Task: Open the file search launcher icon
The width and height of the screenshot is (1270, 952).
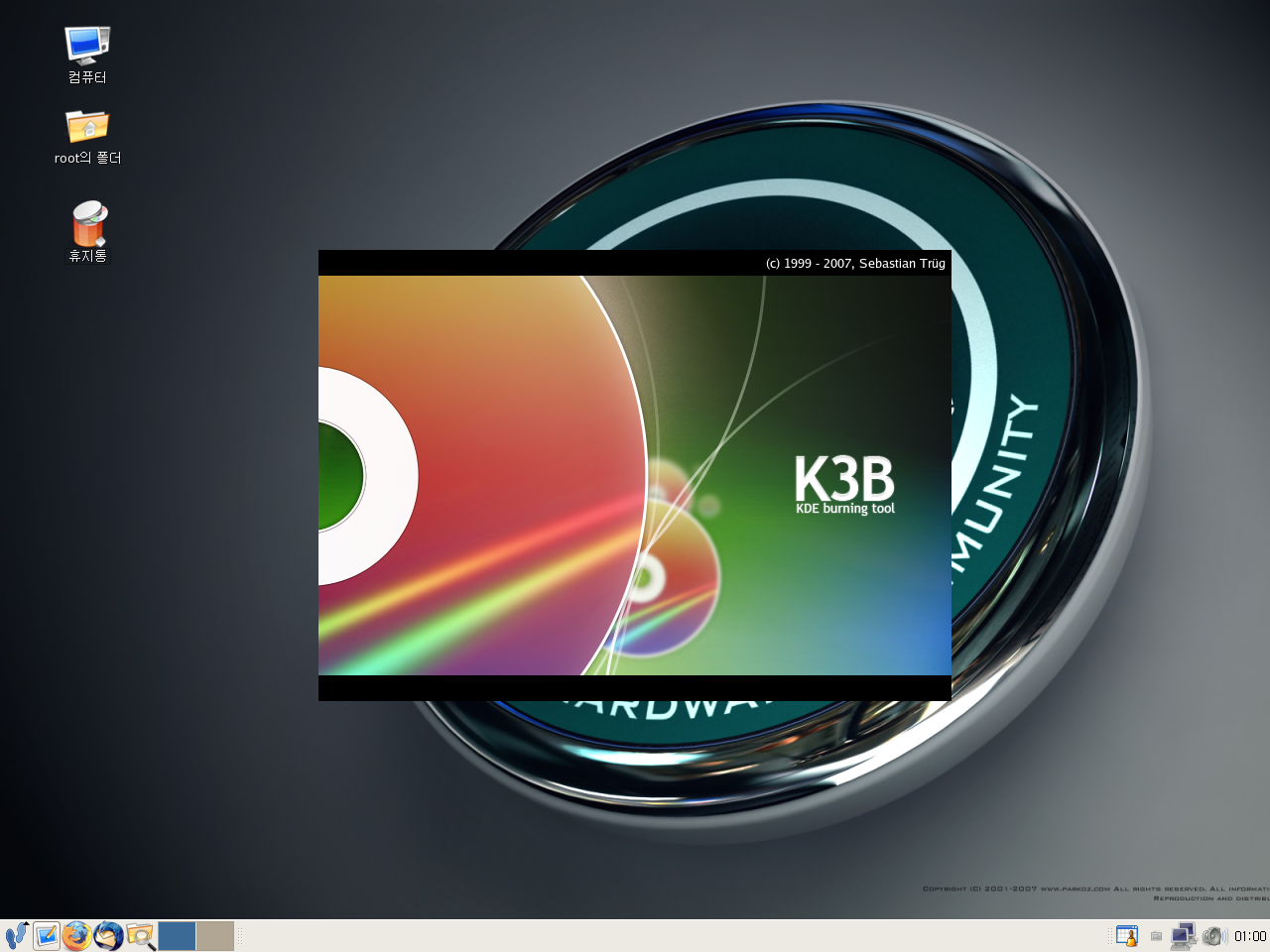Action: 141,935
